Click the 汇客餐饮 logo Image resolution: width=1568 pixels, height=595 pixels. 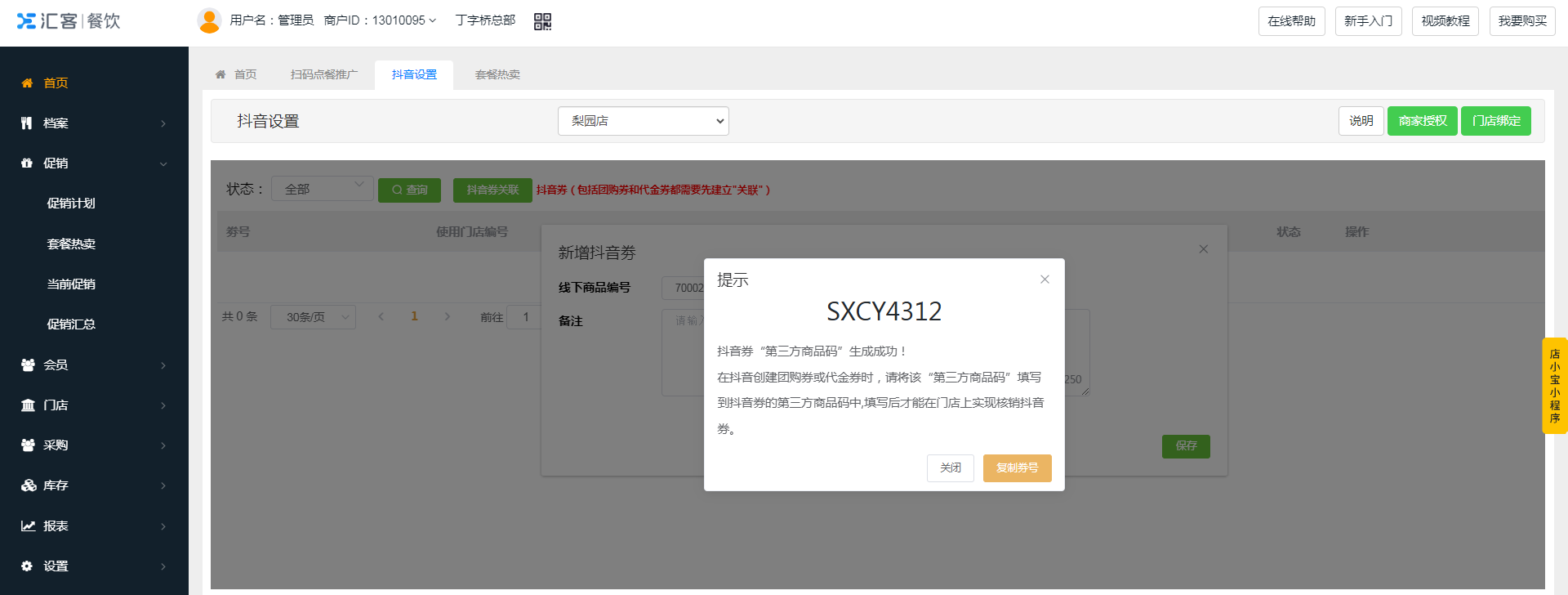(x=69, y=21)
